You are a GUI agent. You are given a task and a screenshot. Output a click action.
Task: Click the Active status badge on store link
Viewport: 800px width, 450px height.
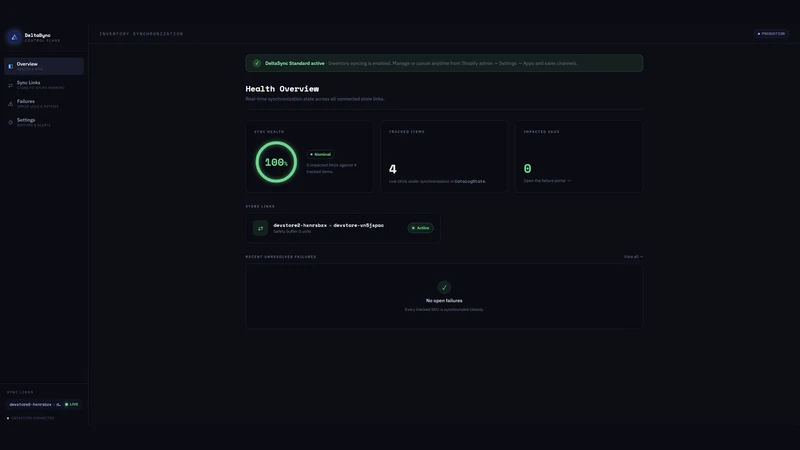[420, 228]
